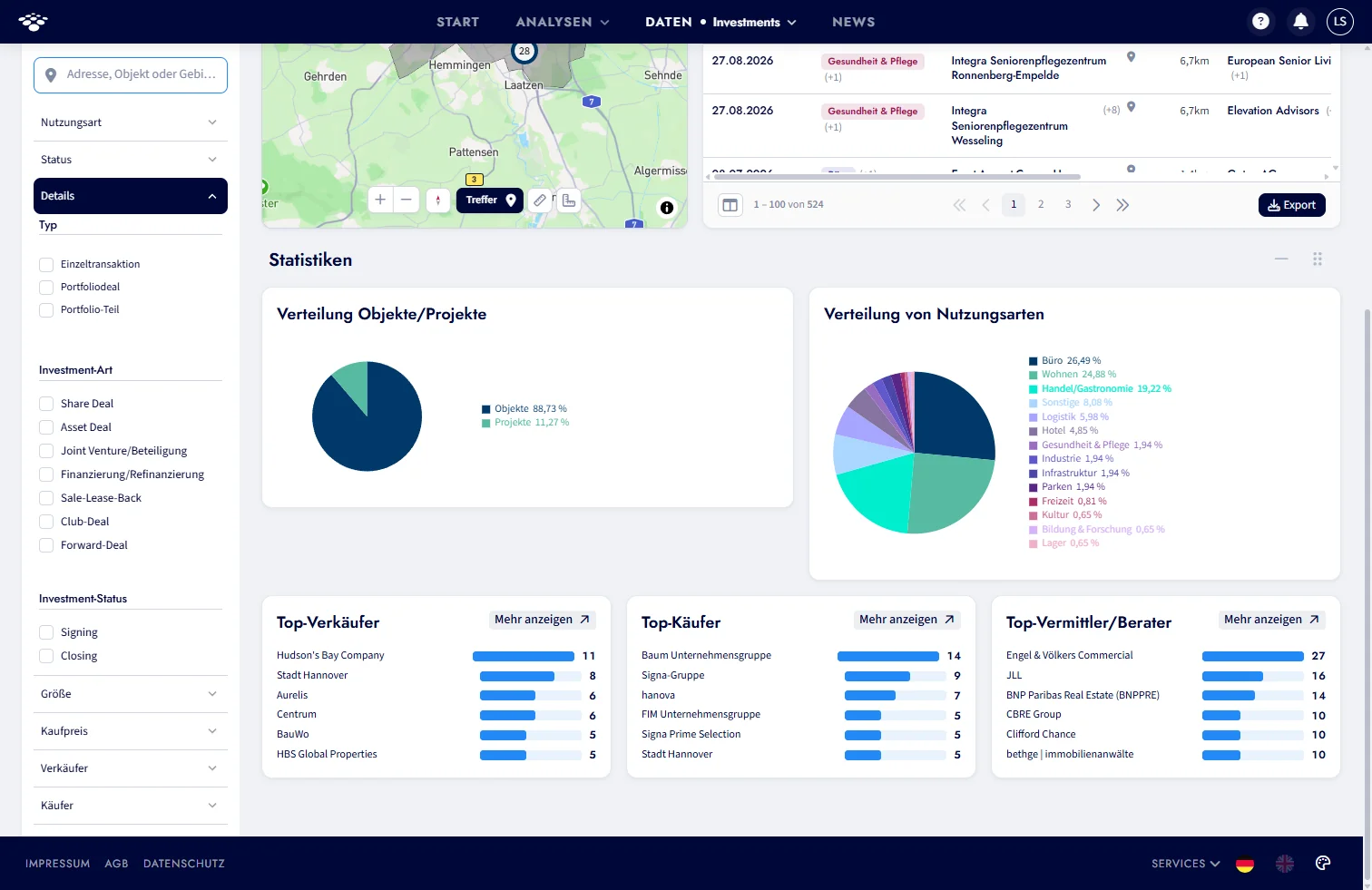Tick the Closing status checkbox

coord(46,656)
